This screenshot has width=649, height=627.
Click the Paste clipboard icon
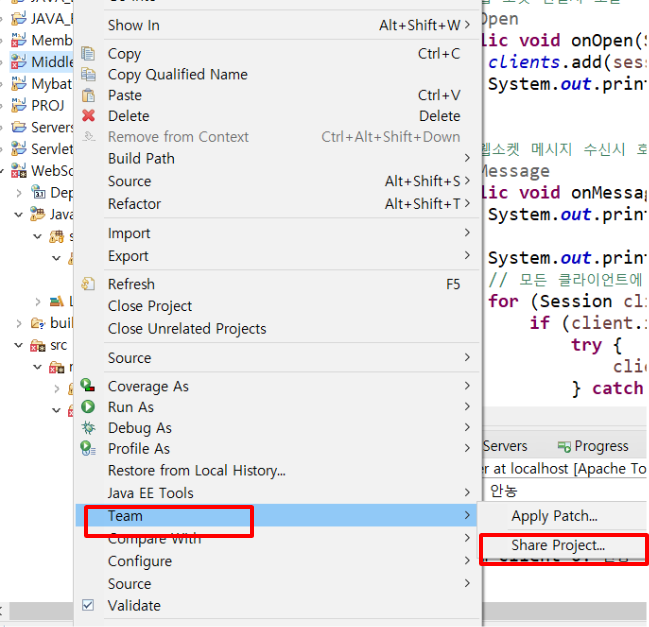click(x=88, y=95)
